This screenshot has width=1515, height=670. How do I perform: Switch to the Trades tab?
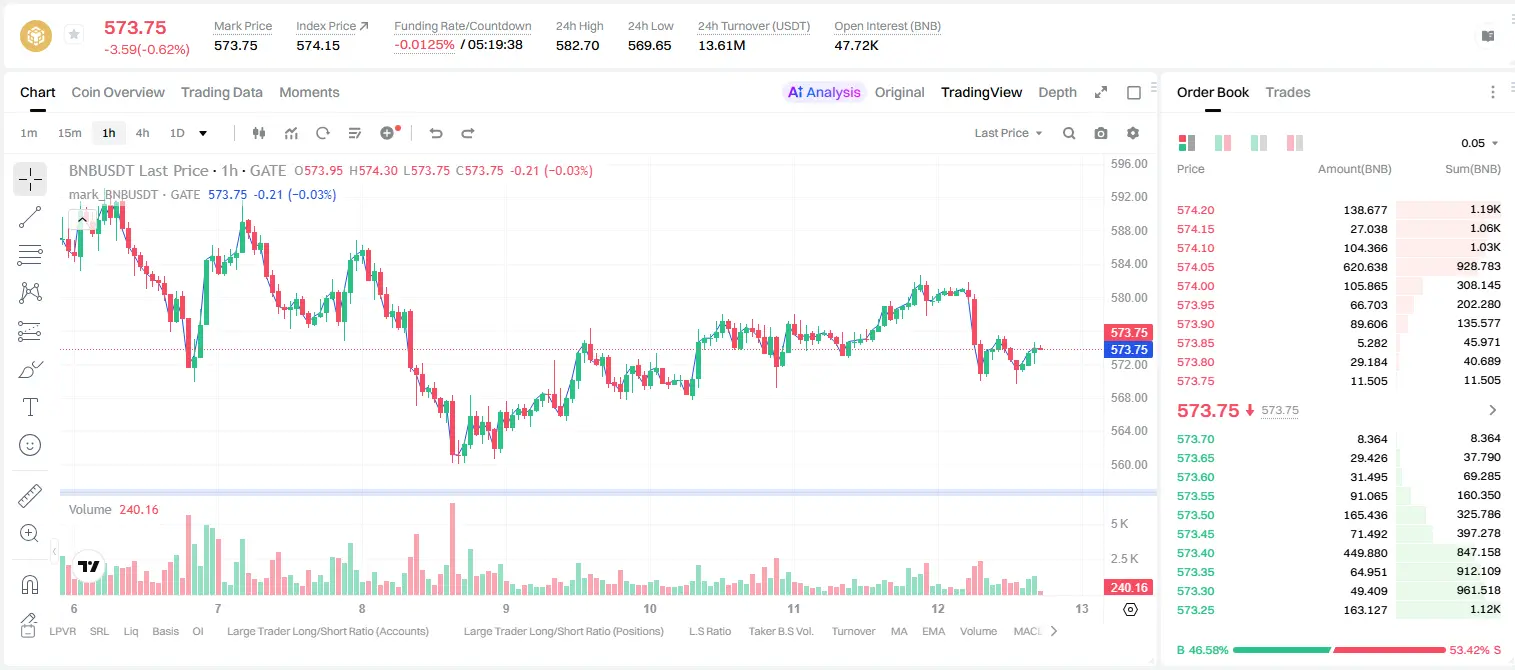pos(1288,92)
